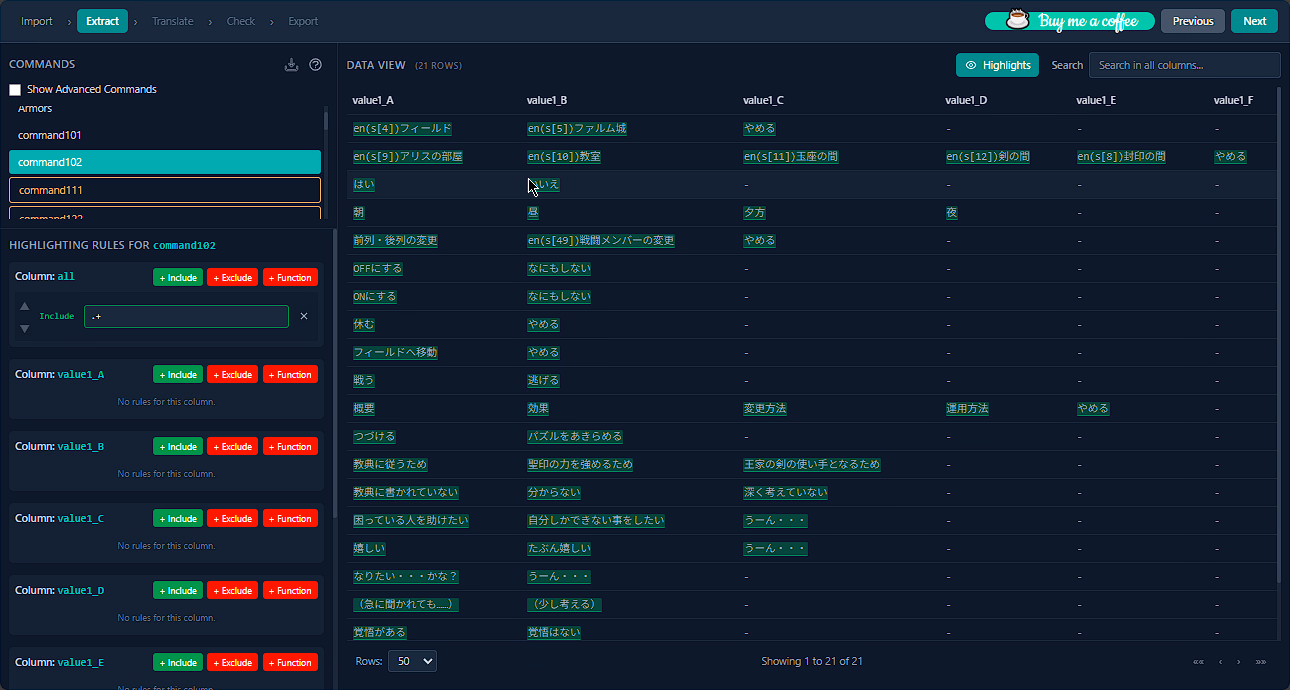This screenshot has height=690, width=1290.
Task: Click the download icon in Commands header
Action: click(291, 65)
